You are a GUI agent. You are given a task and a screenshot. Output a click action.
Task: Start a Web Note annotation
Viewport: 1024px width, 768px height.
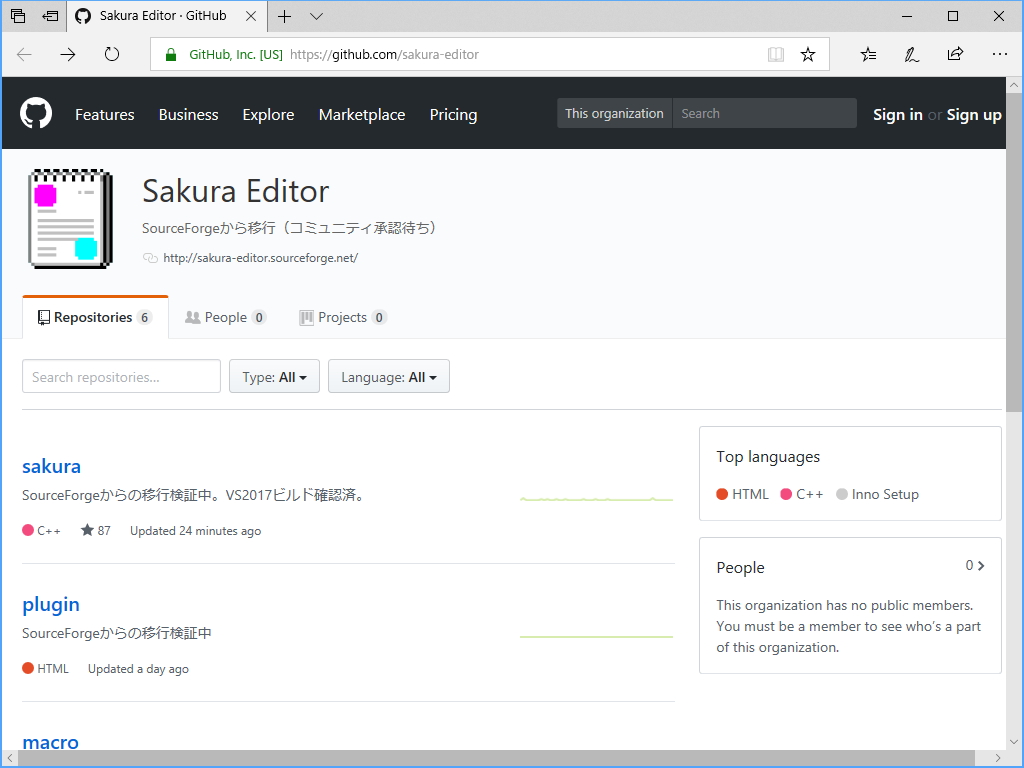tap(910, 55)
